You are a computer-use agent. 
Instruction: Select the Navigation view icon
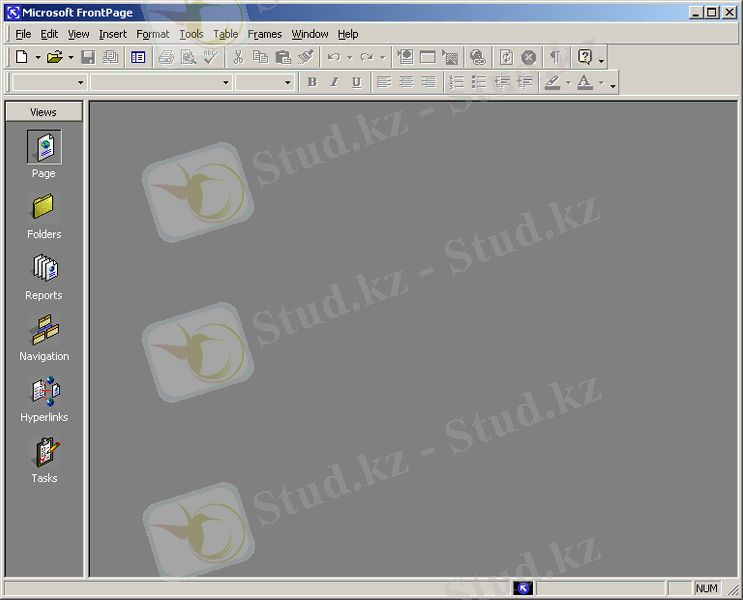(43, 331)
